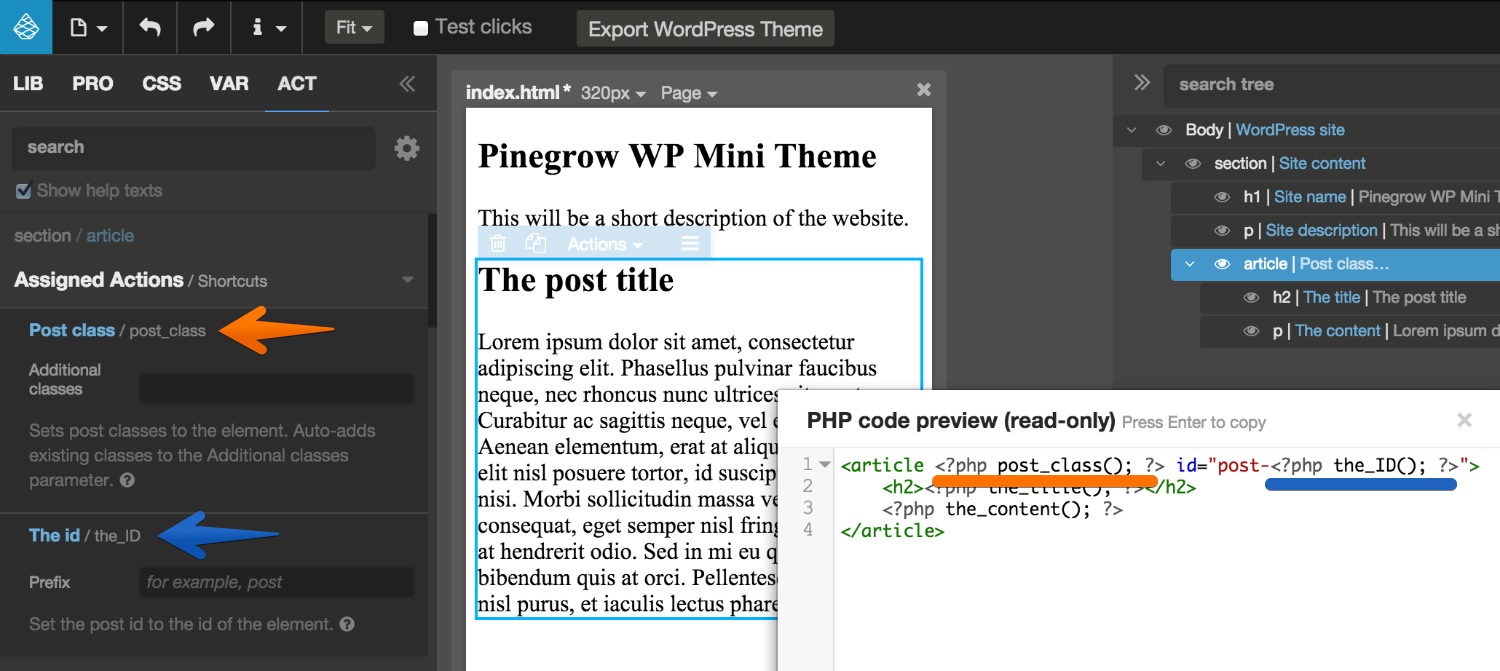The height and width of the screenshot is (671, 1500).
Task: Disable Show help texts
Action: (23, 192)
